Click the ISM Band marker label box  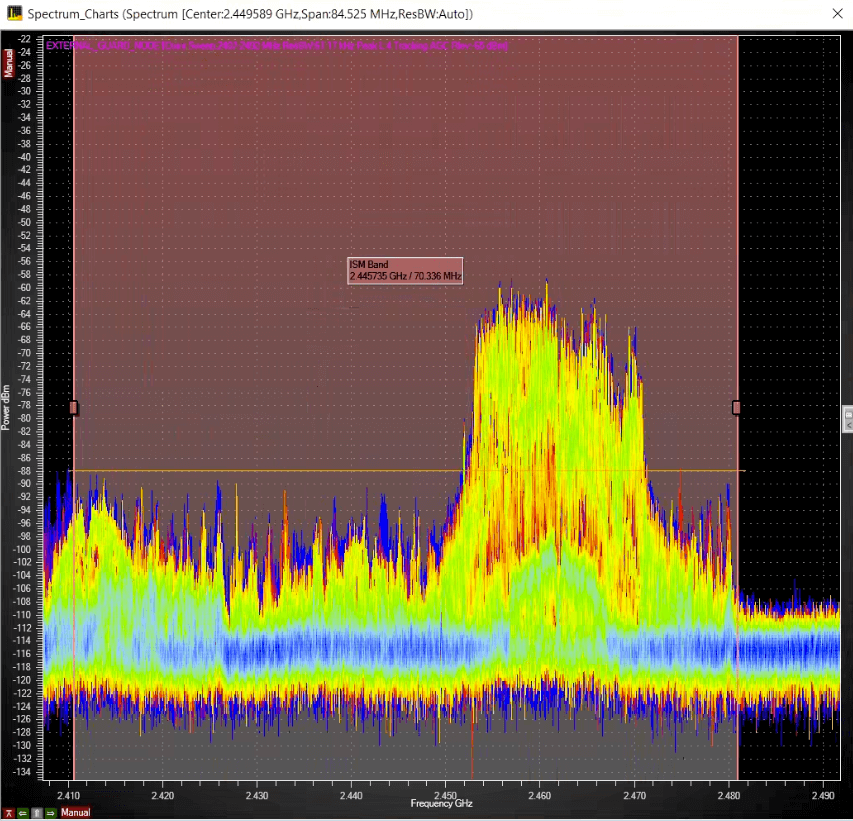405,270
